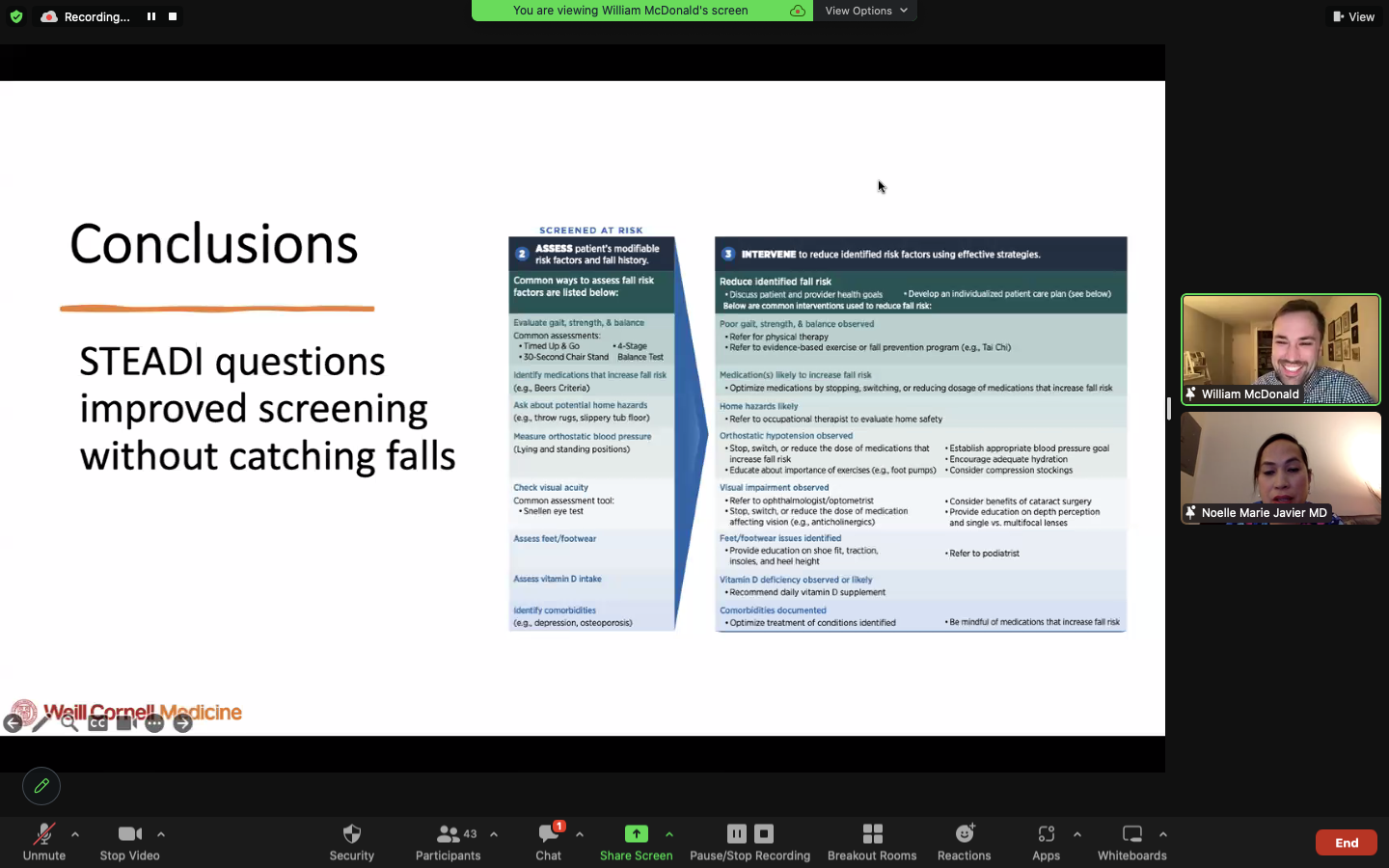Expand the arrow beside Whiteboards
This screenshot has width=1389, height=868.
tap(1163, 834)
